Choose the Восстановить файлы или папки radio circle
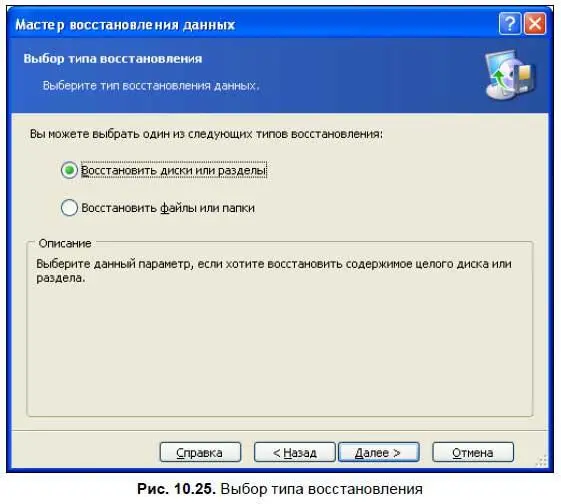561x504 pixels. 69,207
